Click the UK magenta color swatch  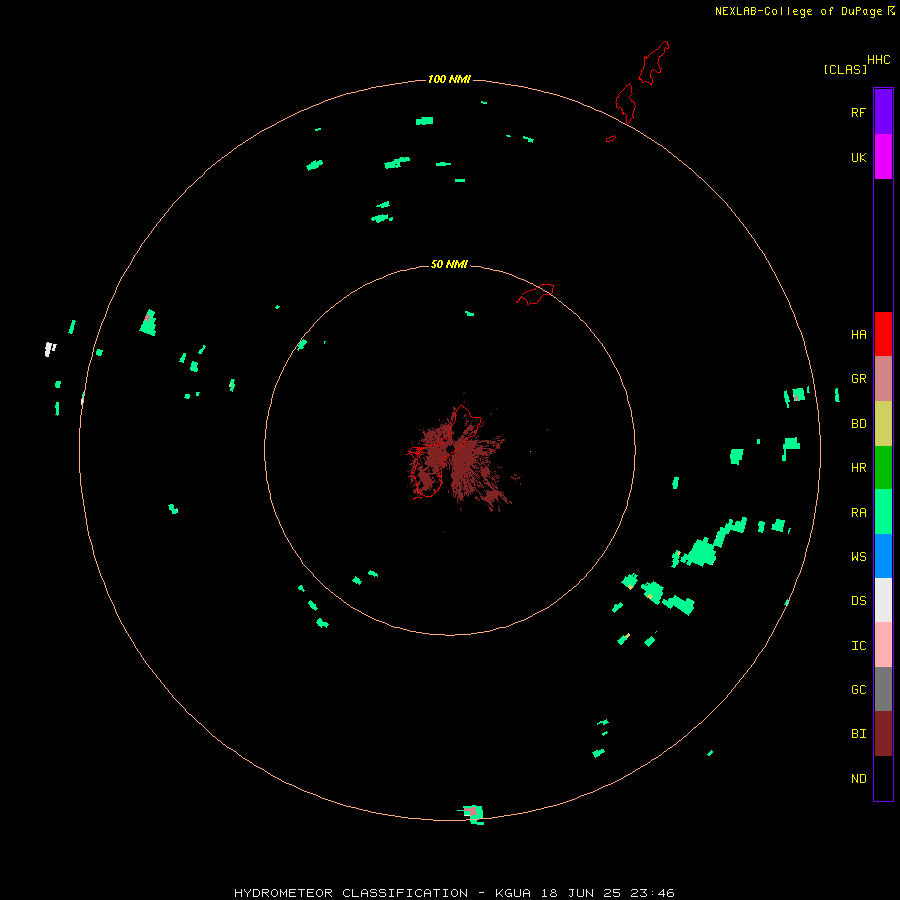(883, 157)
